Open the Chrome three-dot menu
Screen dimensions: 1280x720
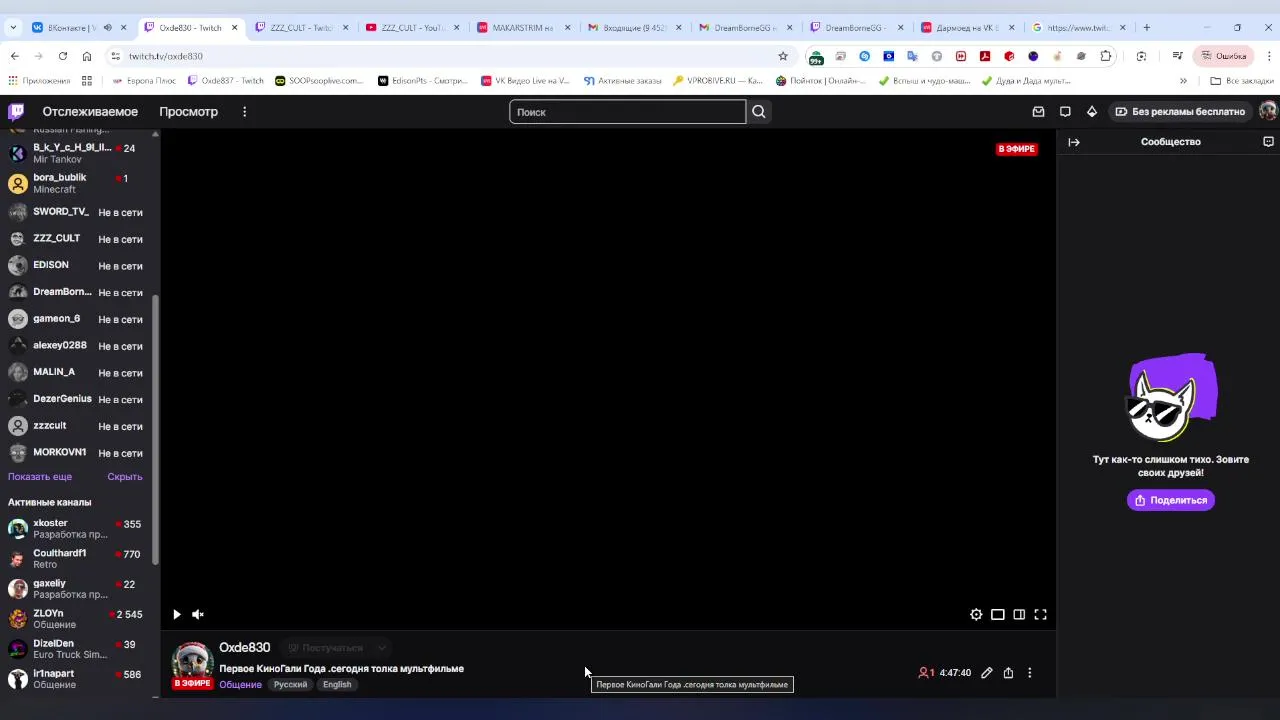point(1269,56)
